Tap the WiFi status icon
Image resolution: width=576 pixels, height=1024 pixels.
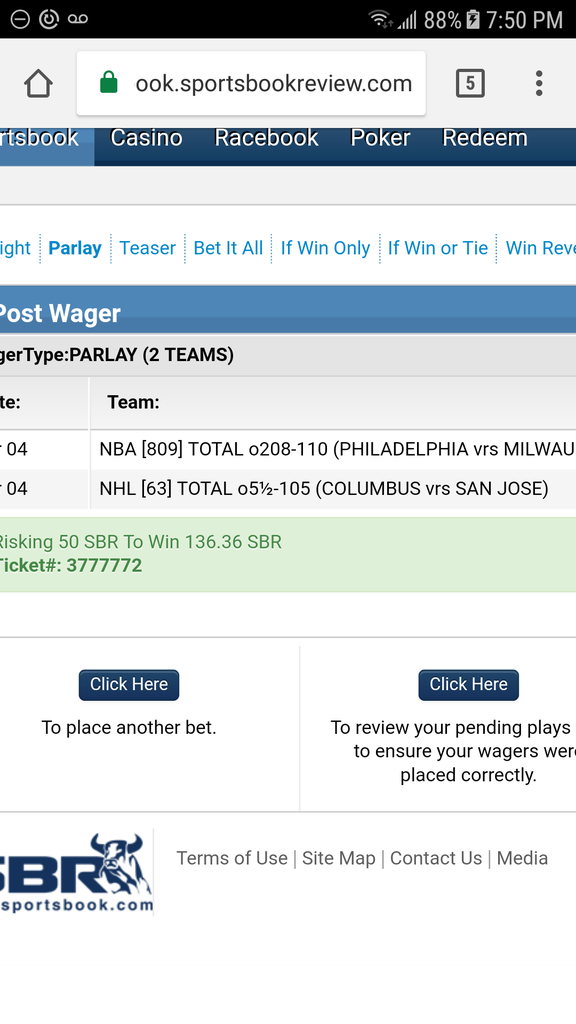coord(380,20)
